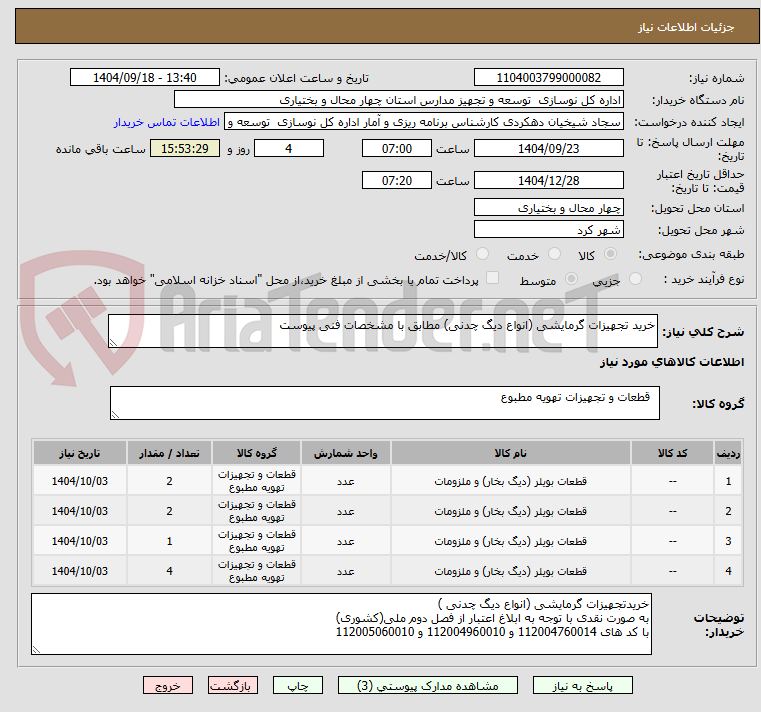The height and width of the screenshot is (712, 761).
Task: Click the نام دستگاه خریدار field
Action: [398, 100]
